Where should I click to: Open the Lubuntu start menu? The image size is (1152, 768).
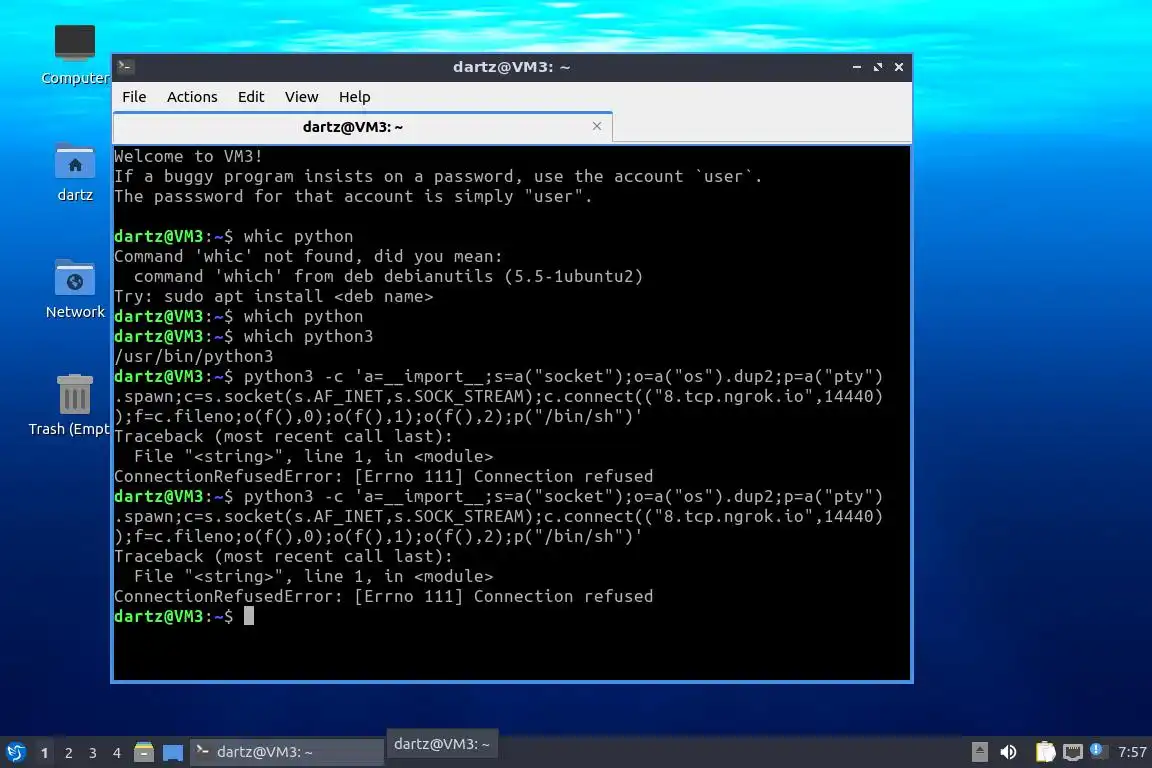(x=15, y=752)
